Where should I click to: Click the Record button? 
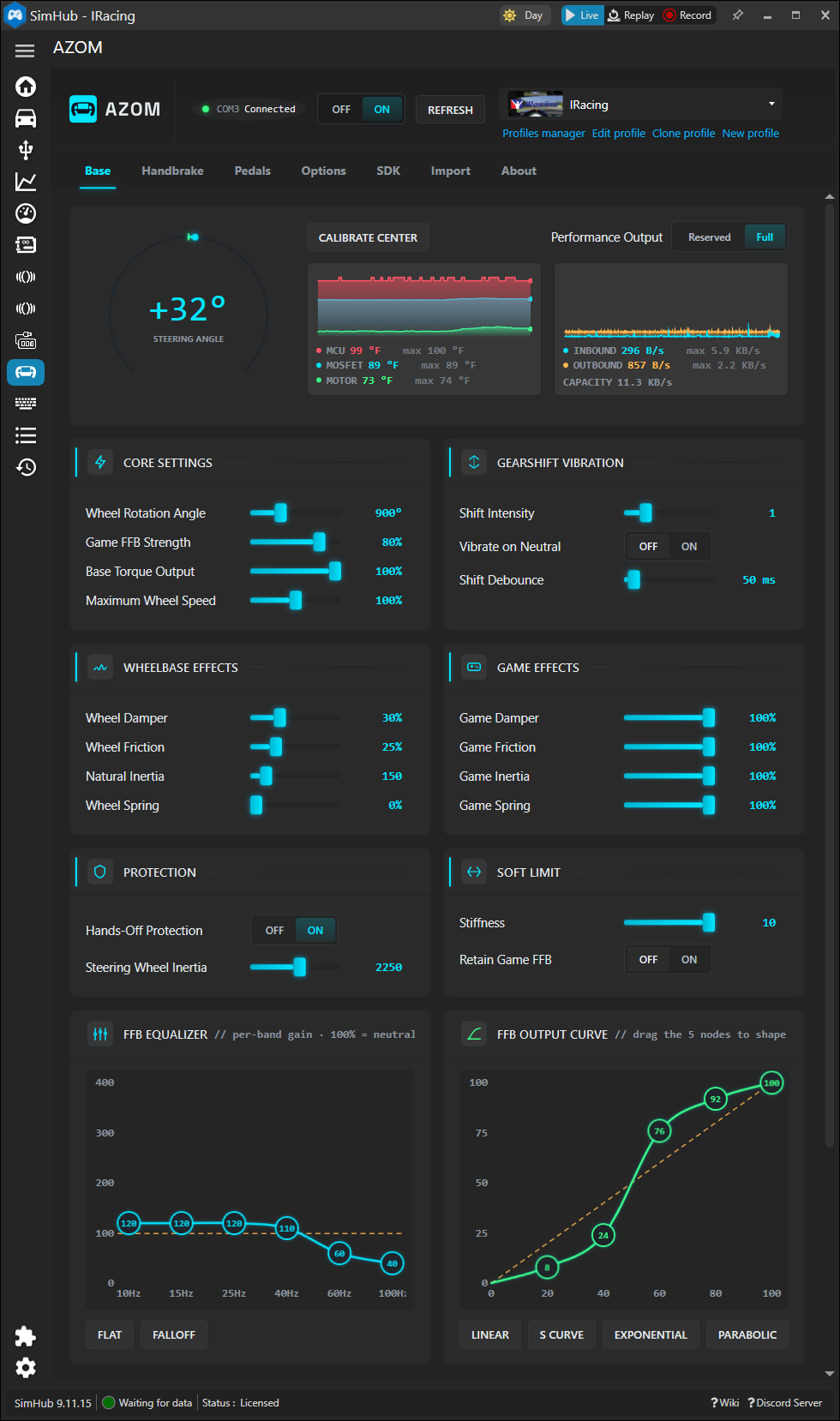(x=687, y=15)
